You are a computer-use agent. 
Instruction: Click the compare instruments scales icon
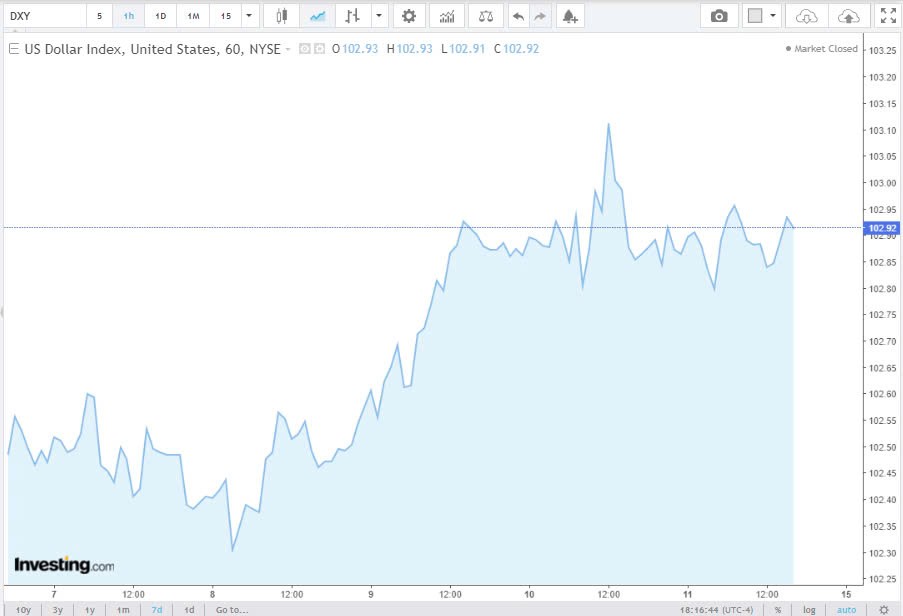click(x=486, y=16)
